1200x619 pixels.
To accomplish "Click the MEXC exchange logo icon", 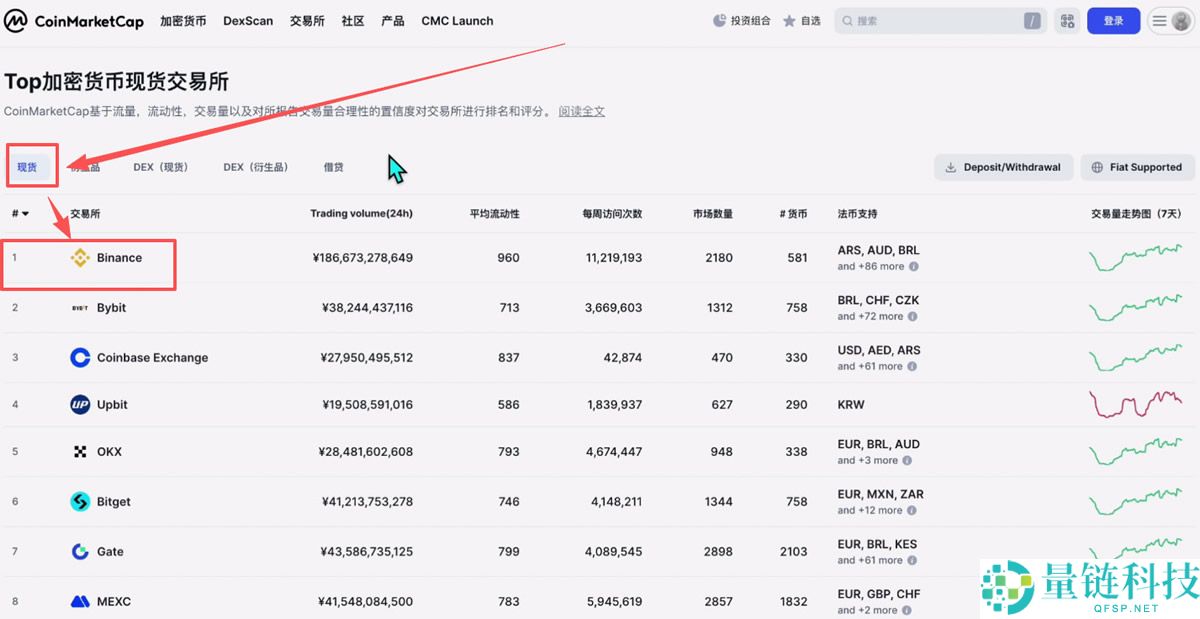I will point(81,601).
